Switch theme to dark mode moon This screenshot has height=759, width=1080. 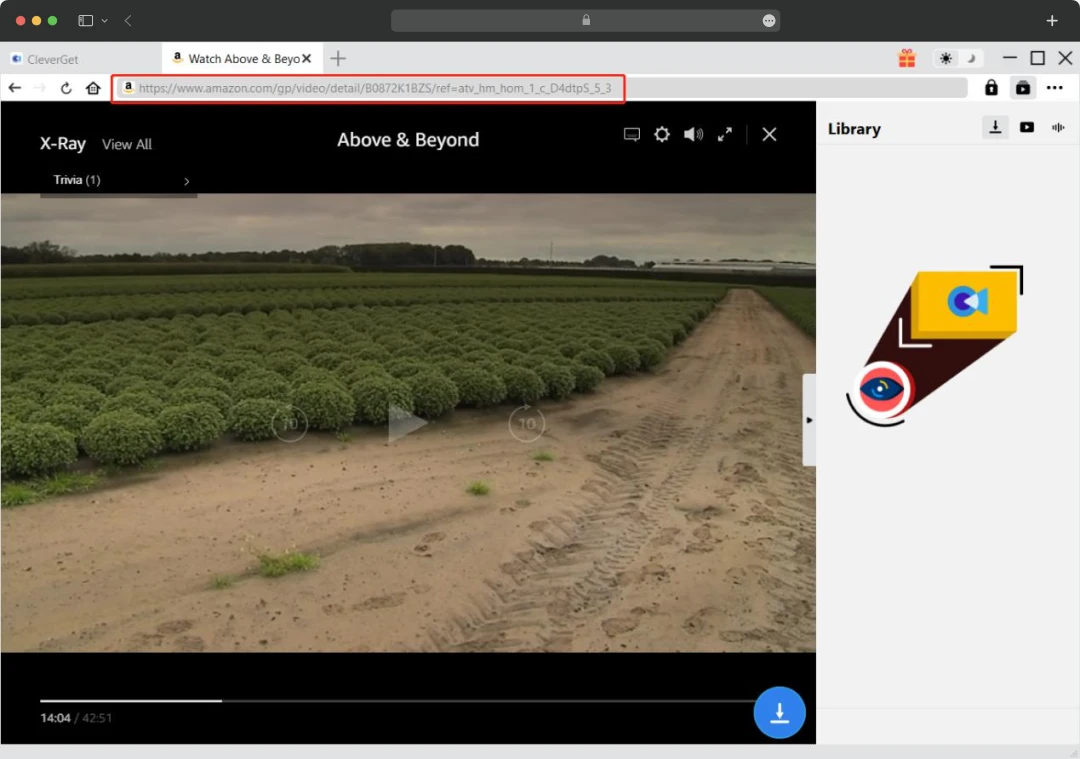[971, 58]
